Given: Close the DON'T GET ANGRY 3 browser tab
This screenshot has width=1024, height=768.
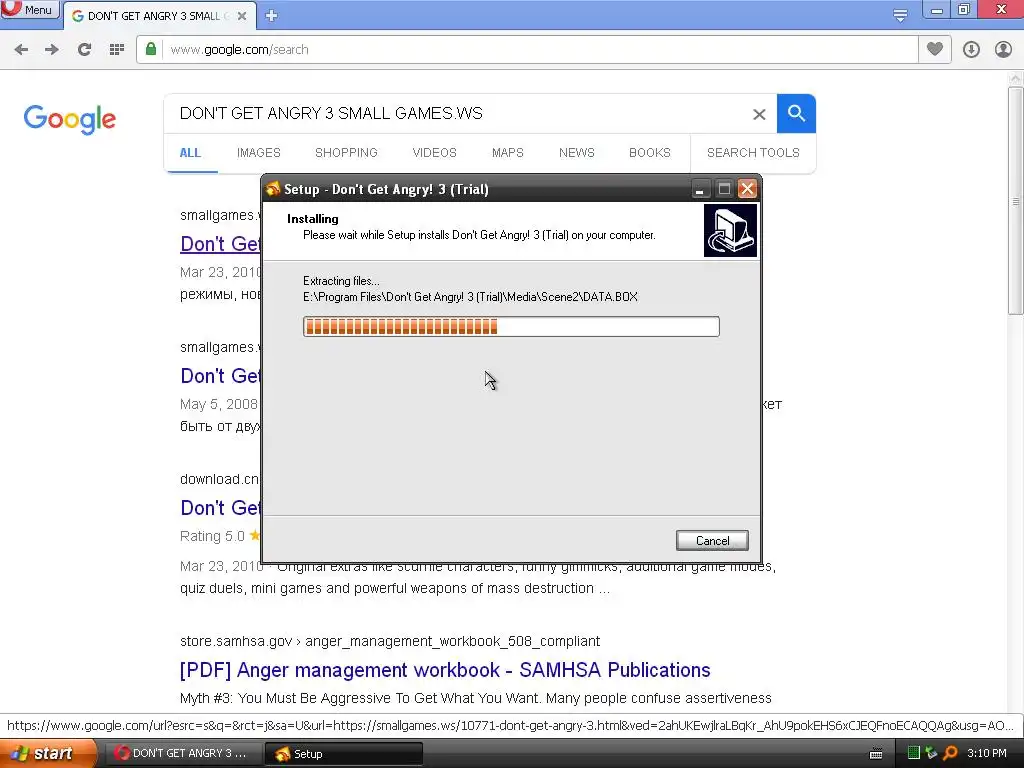Looking at the screenshot, I should point(242,16).
